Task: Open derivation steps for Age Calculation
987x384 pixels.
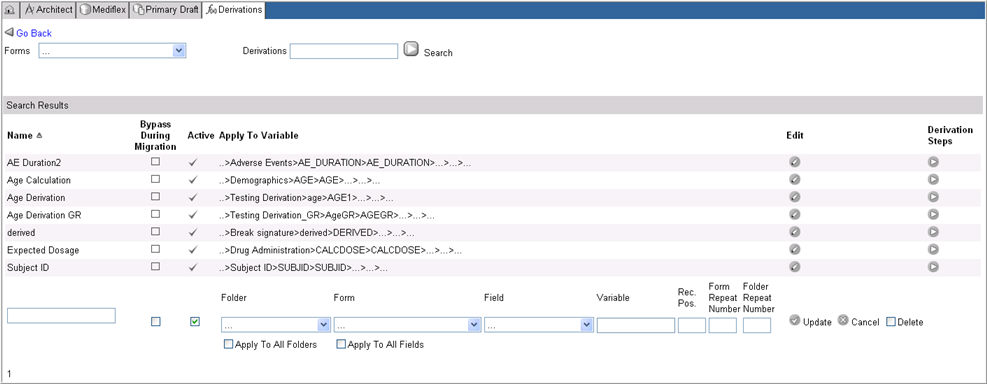Action: (x=933, y=179)
